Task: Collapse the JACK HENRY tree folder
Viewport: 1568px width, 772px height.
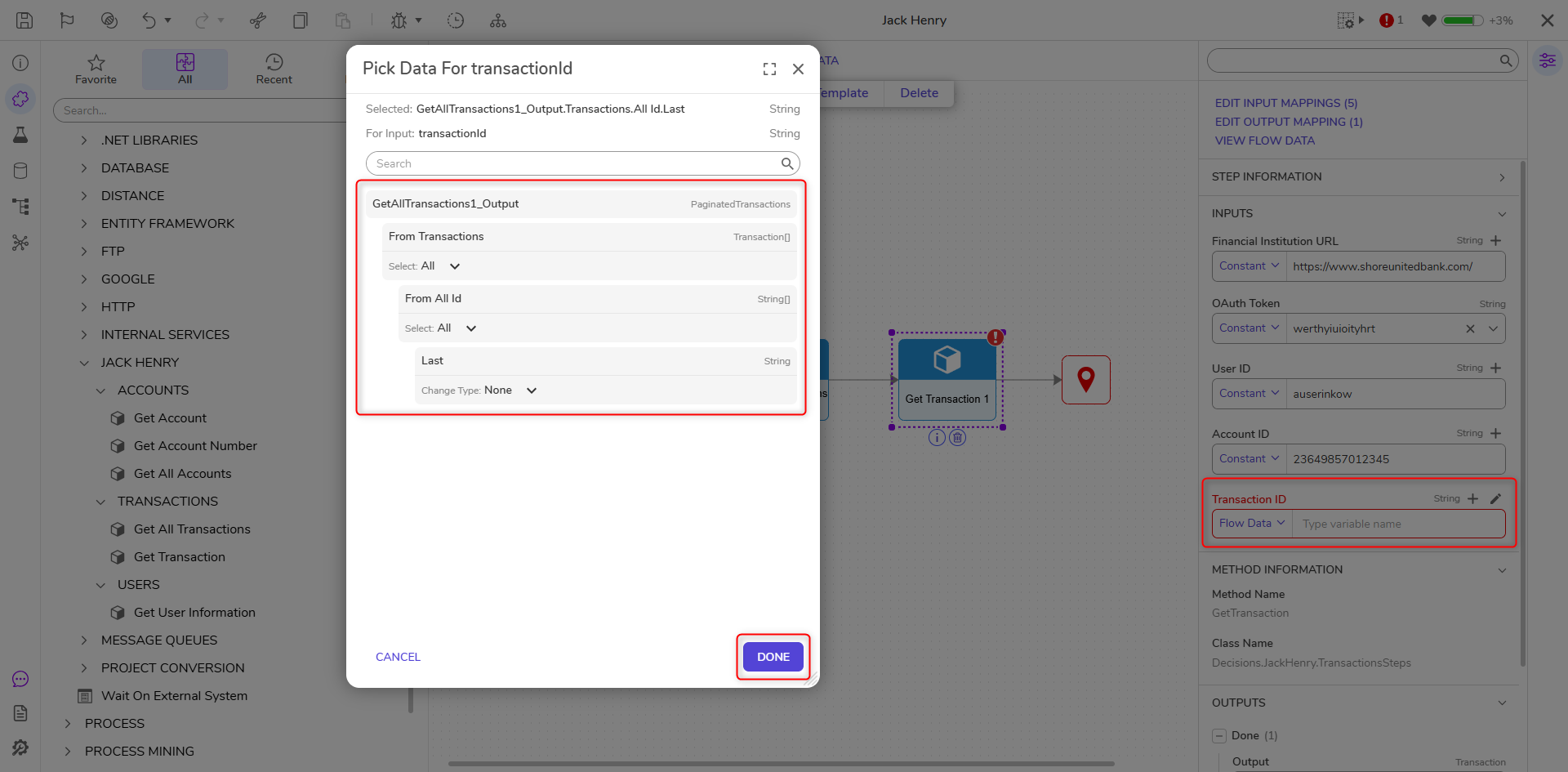Action: pos(84,363)
